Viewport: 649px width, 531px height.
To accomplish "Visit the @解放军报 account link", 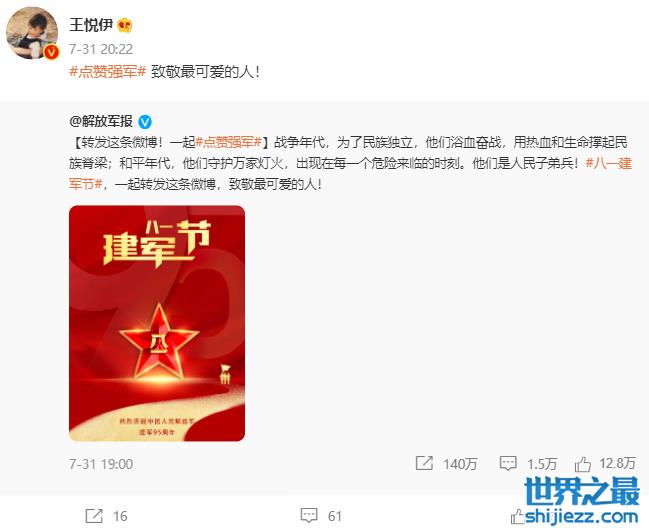I will coord(101,121).
